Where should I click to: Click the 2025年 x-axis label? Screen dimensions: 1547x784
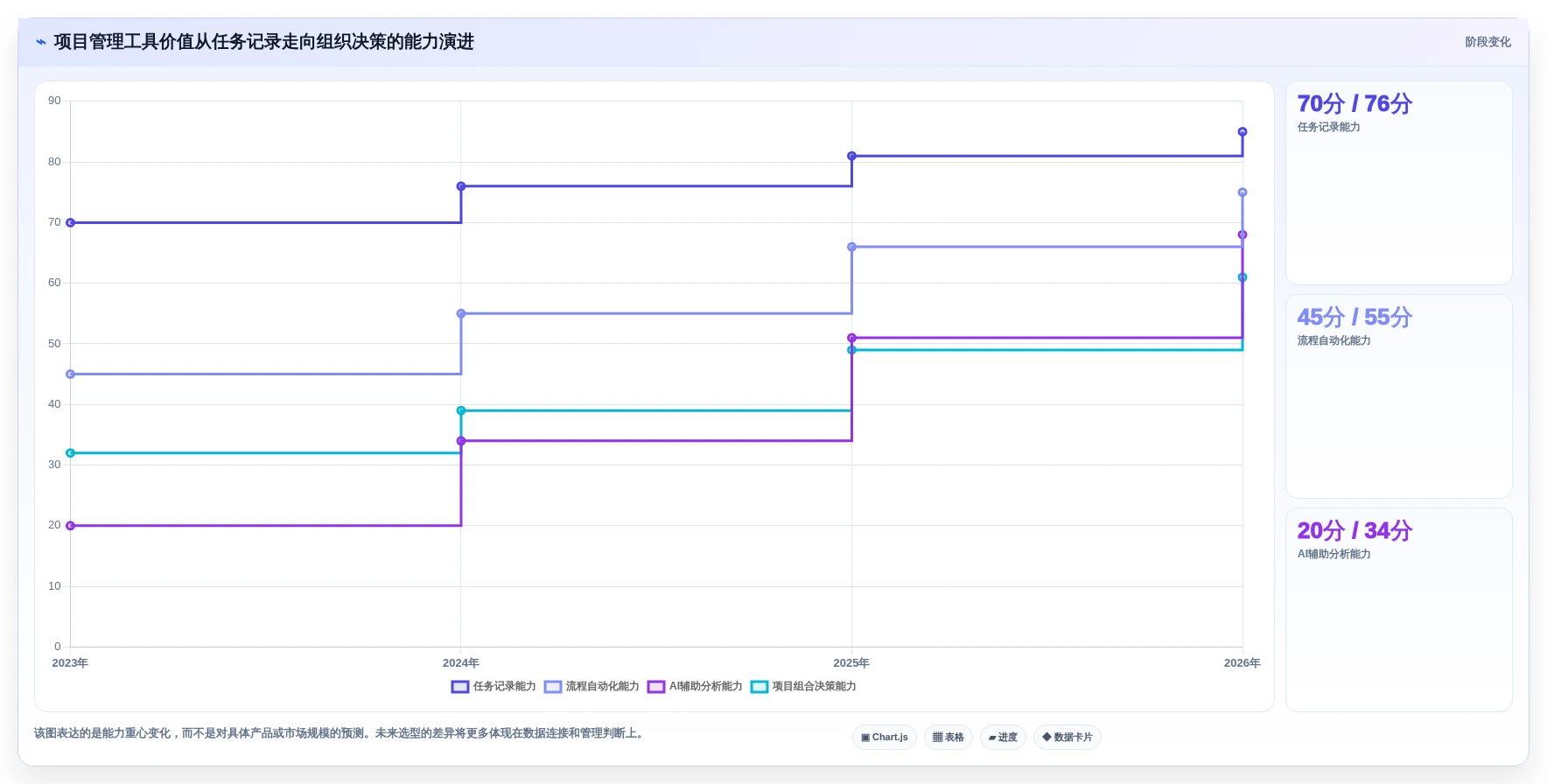[851, 663]
